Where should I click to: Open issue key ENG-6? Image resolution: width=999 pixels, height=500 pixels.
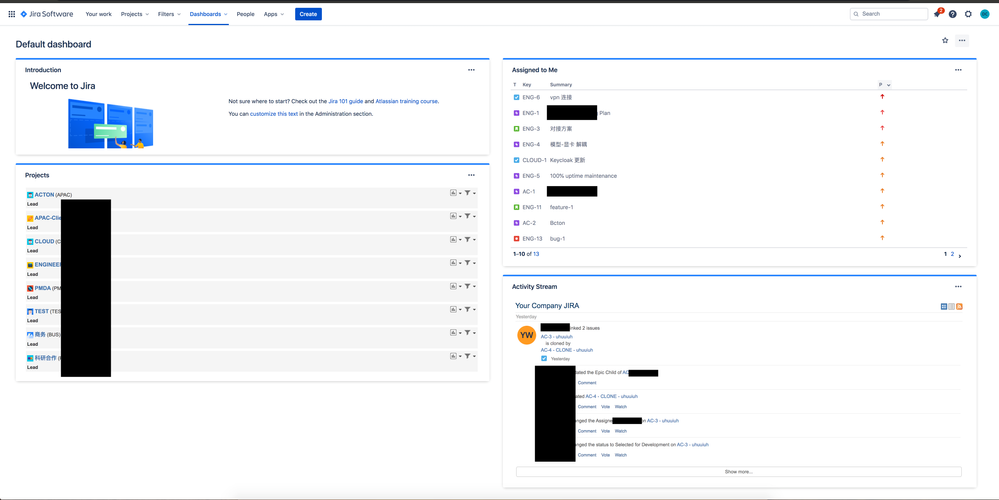point(531,97)
